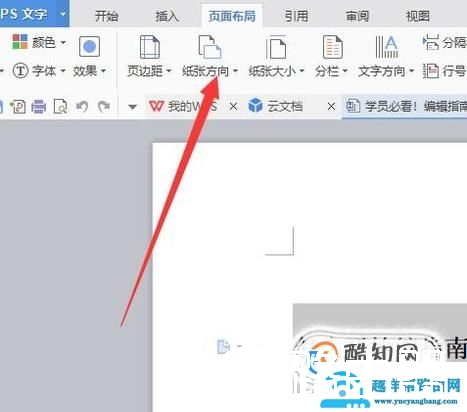The image size is (467, 412).
Task: Open the 页边距 dropdown
Action: (169, 71)
